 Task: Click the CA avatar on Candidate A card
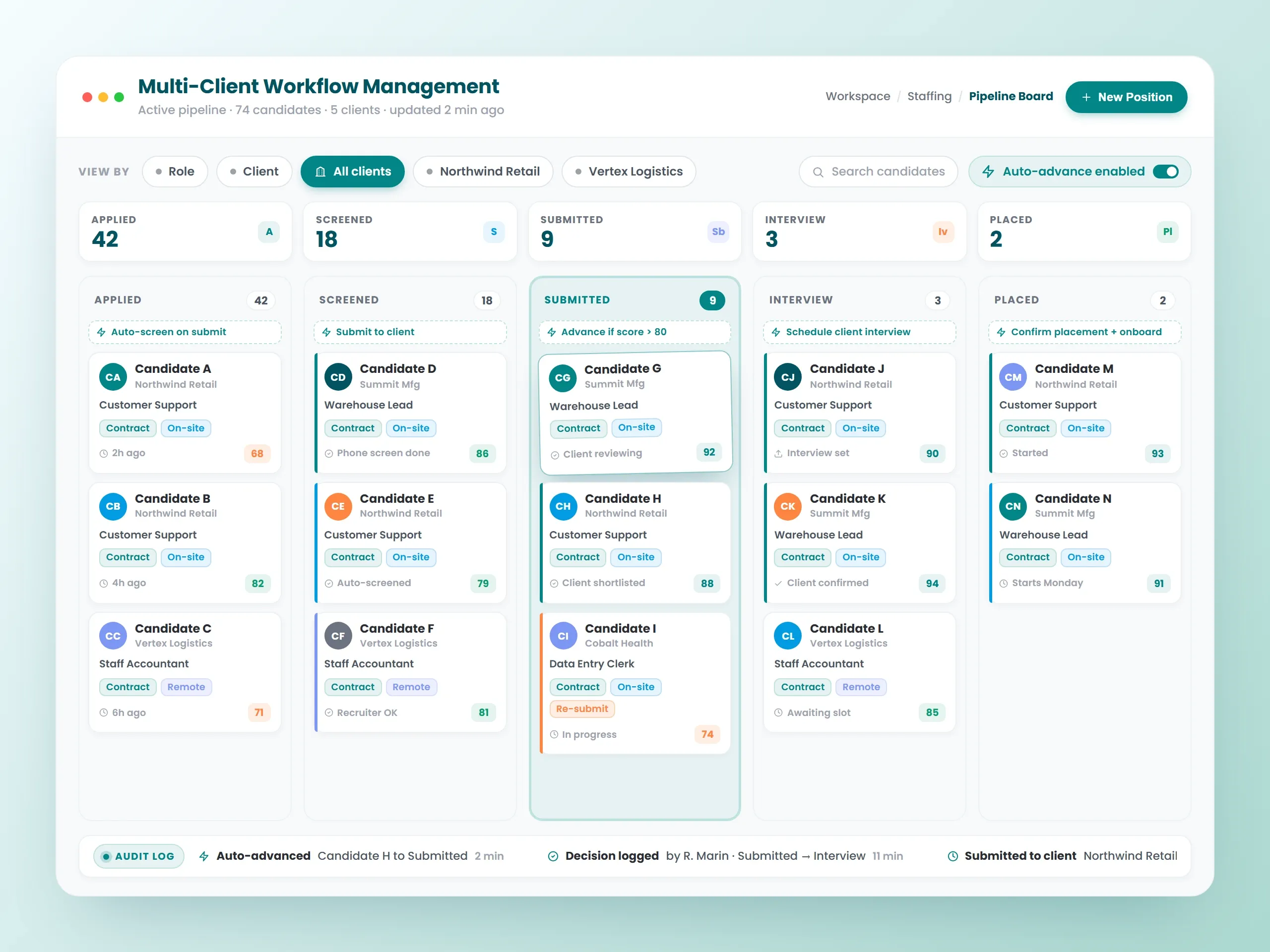point(113,377)
